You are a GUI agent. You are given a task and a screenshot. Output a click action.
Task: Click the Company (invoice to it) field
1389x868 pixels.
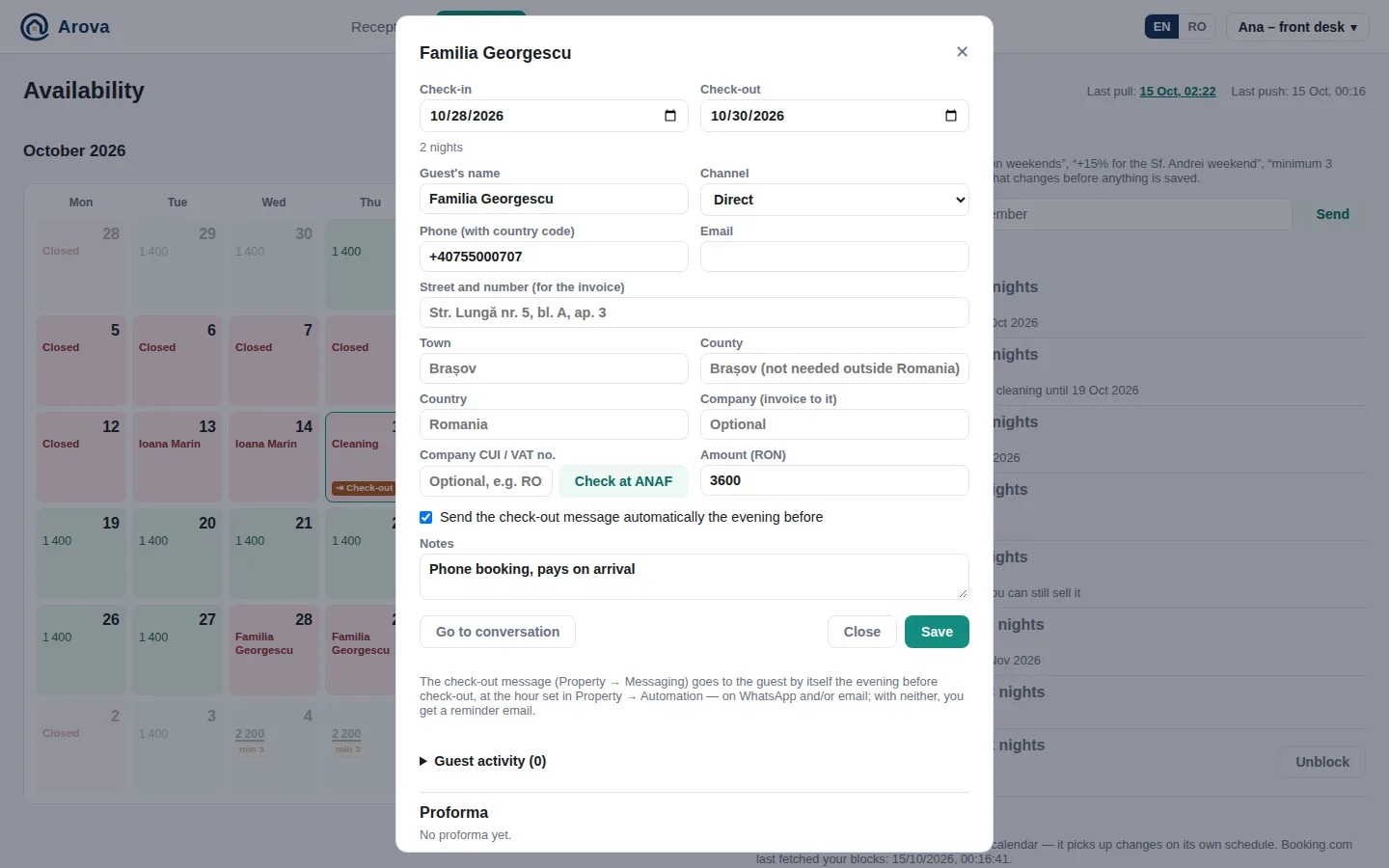tap(834, 424)
